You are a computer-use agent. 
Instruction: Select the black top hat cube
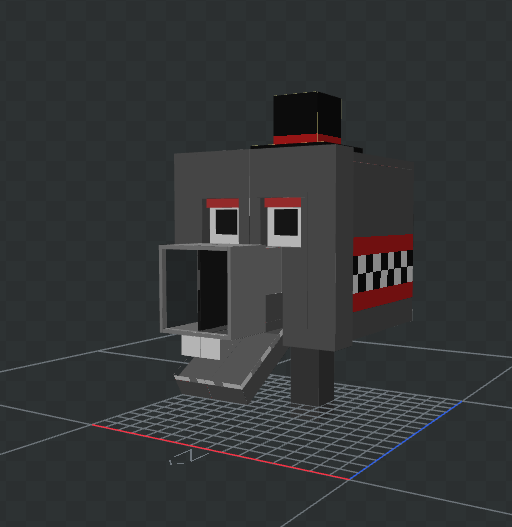tap(307, 114)
